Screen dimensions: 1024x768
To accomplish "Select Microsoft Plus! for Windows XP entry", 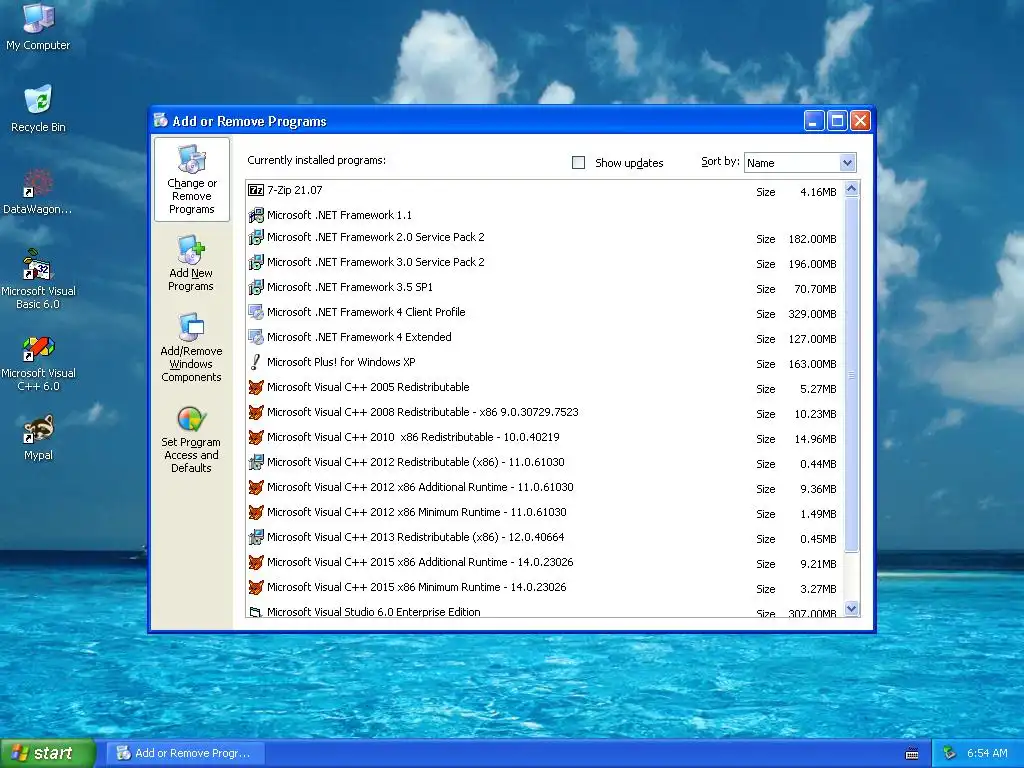I will [341, 362].
